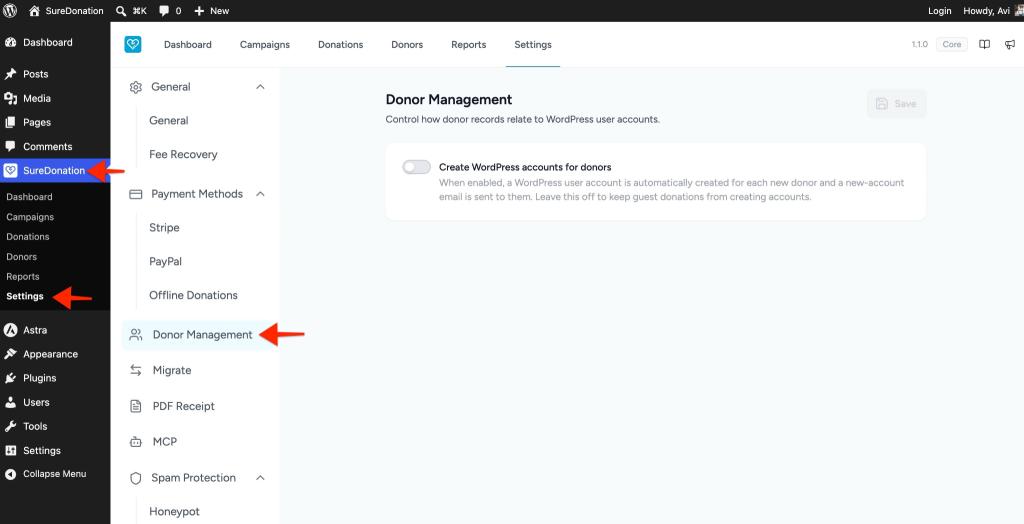Click the search magnifier icon in admin bar
Screen dimensions: 1024x524
click(121, 10)
